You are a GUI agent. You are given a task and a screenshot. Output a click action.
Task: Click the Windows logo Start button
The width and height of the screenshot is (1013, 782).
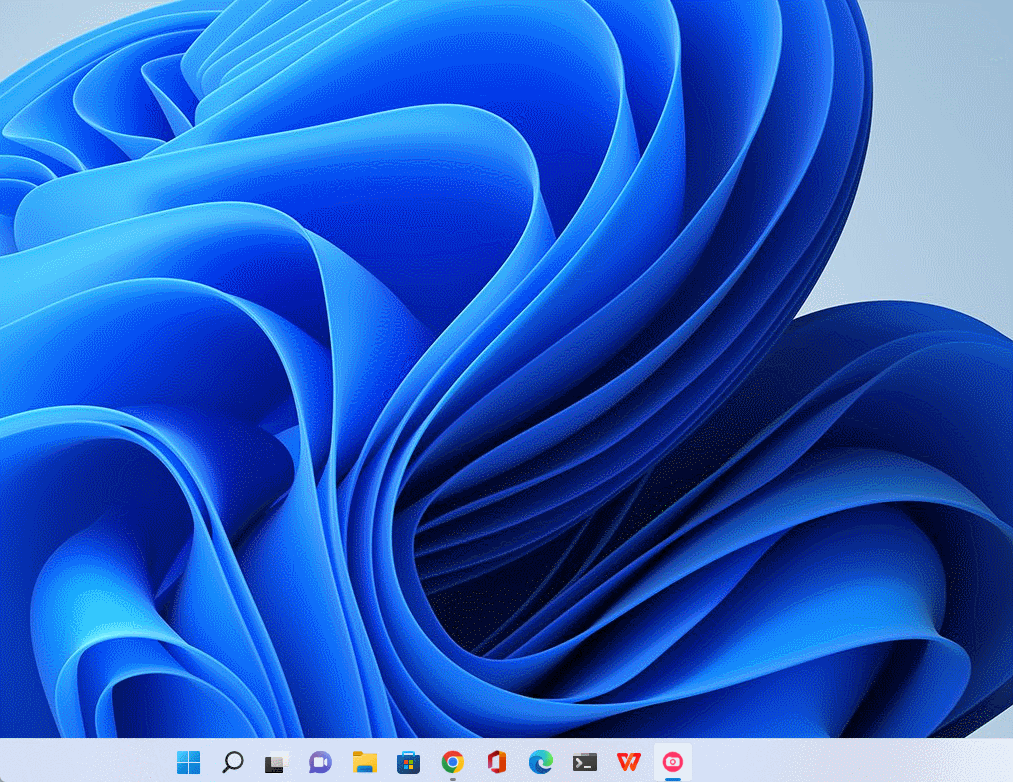189,762
